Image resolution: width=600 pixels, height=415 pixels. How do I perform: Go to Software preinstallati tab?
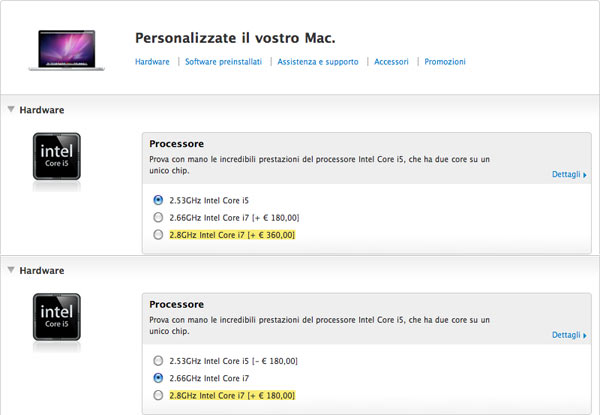click(223, 62)
